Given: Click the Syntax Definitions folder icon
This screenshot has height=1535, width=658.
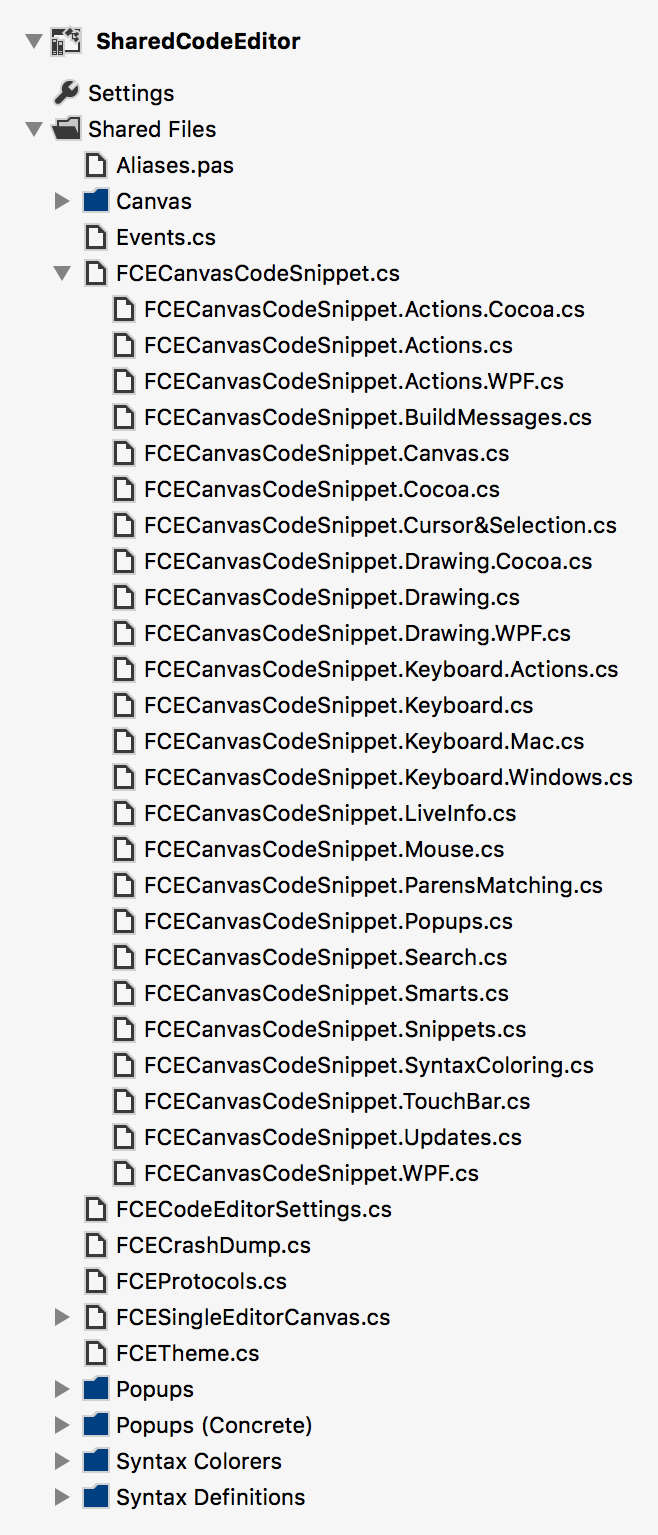Looking at the screenshot, I should pos(95,1497).
